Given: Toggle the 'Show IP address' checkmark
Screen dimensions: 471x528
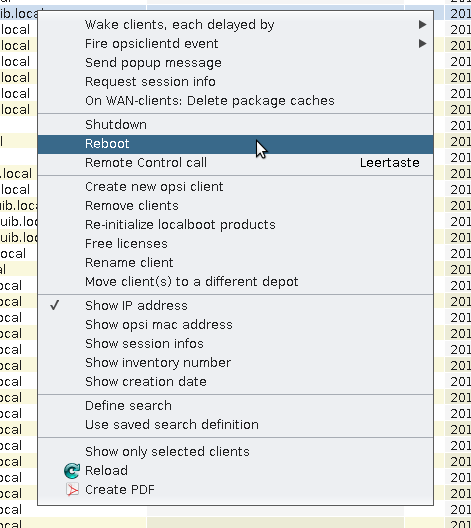Looking at the screenshot, I should pos(55,305).
